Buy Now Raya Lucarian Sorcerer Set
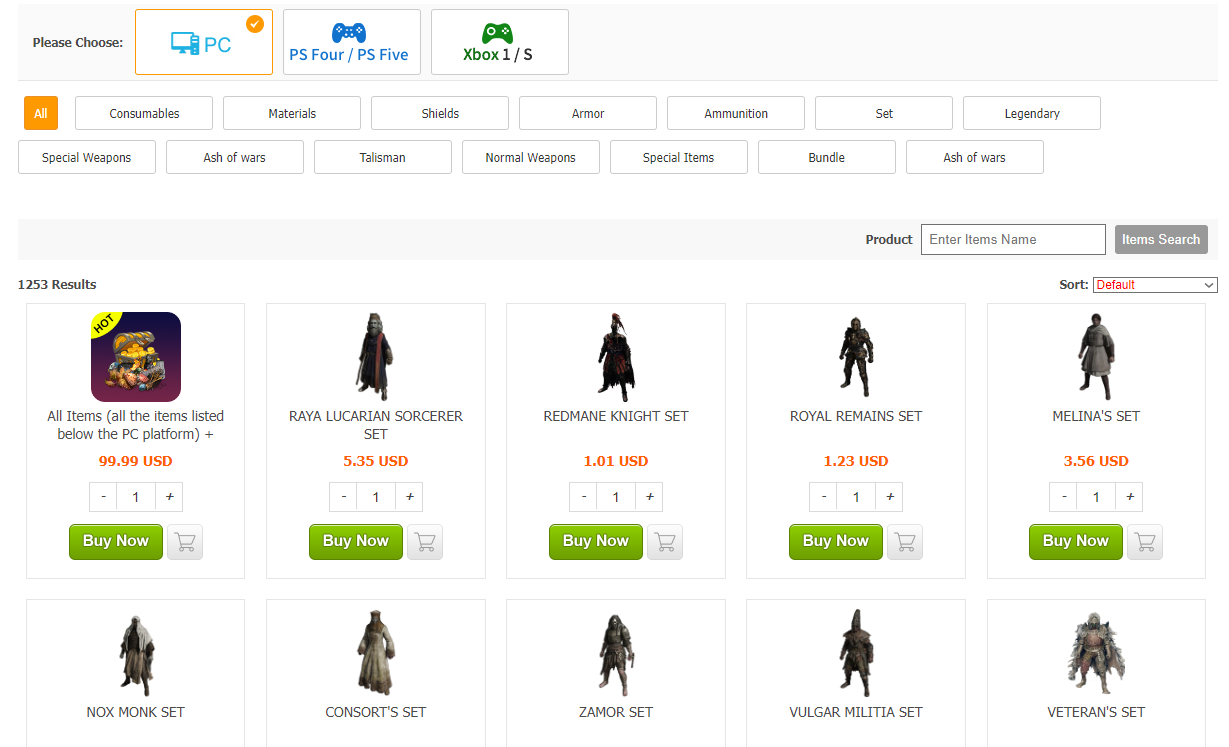1229x747 pixels. click(x=356, y=542)
